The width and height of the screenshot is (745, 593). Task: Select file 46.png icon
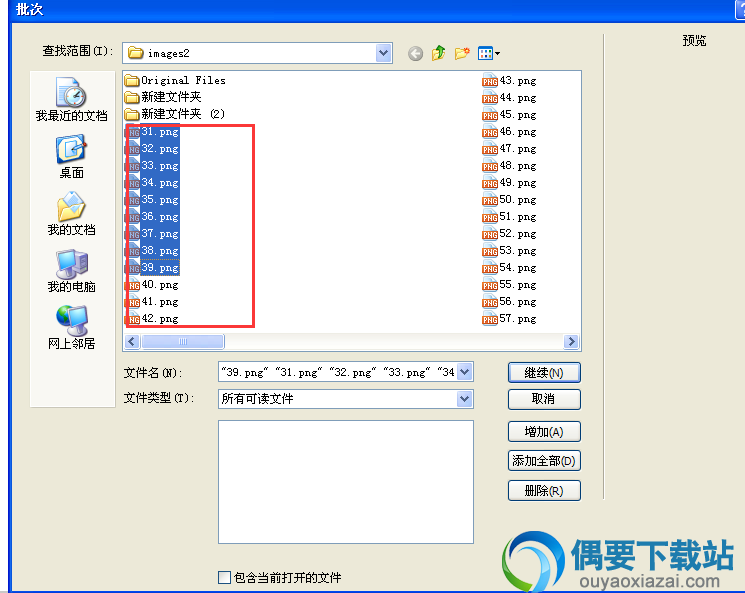click(x=490, y=132)
